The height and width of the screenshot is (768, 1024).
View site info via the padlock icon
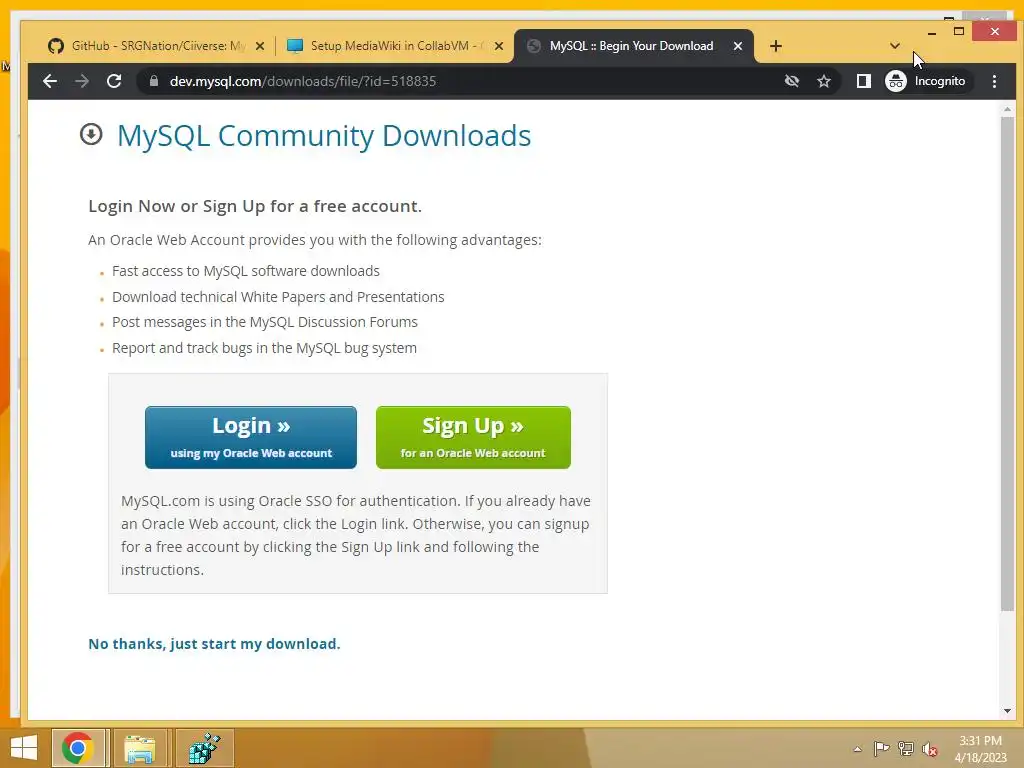[x=154, y=81]
